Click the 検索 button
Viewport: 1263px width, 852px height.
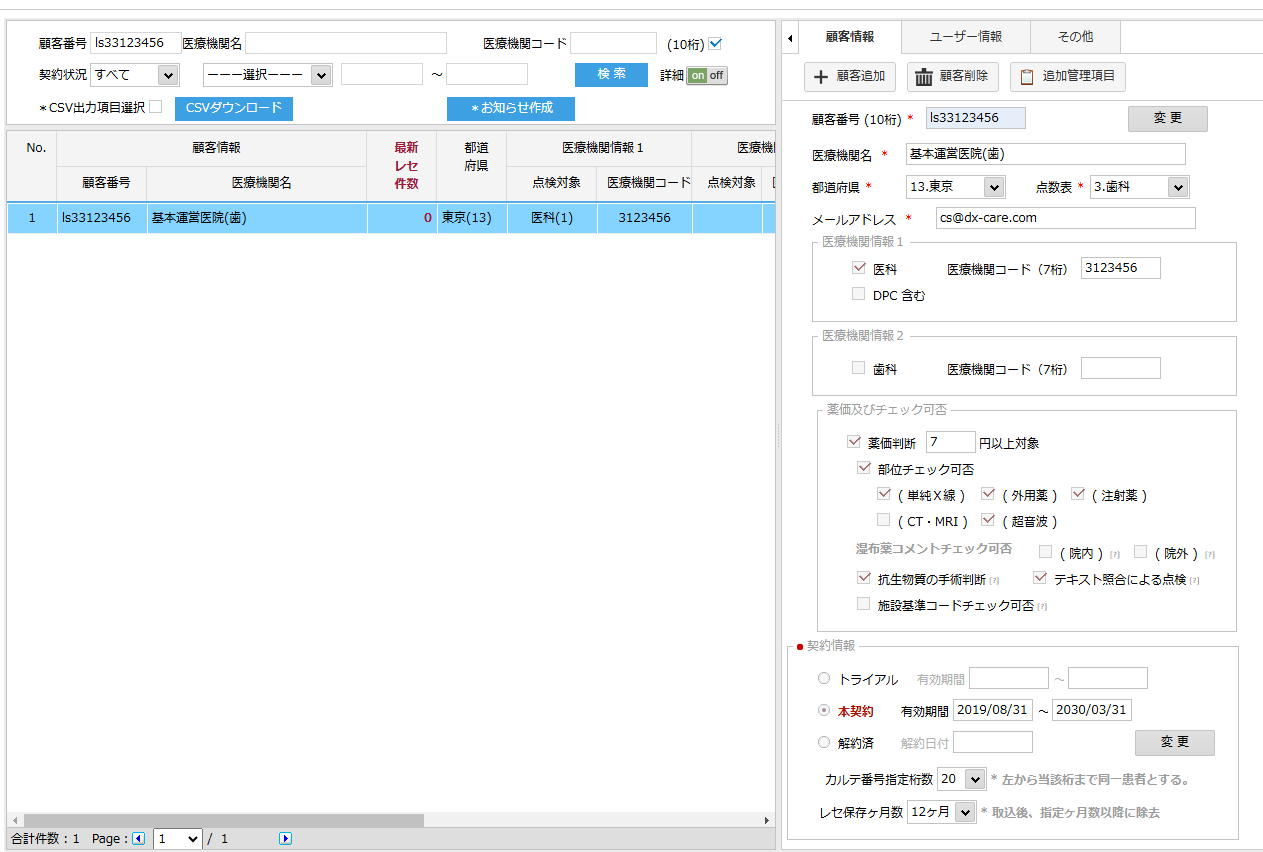point(611,75)
